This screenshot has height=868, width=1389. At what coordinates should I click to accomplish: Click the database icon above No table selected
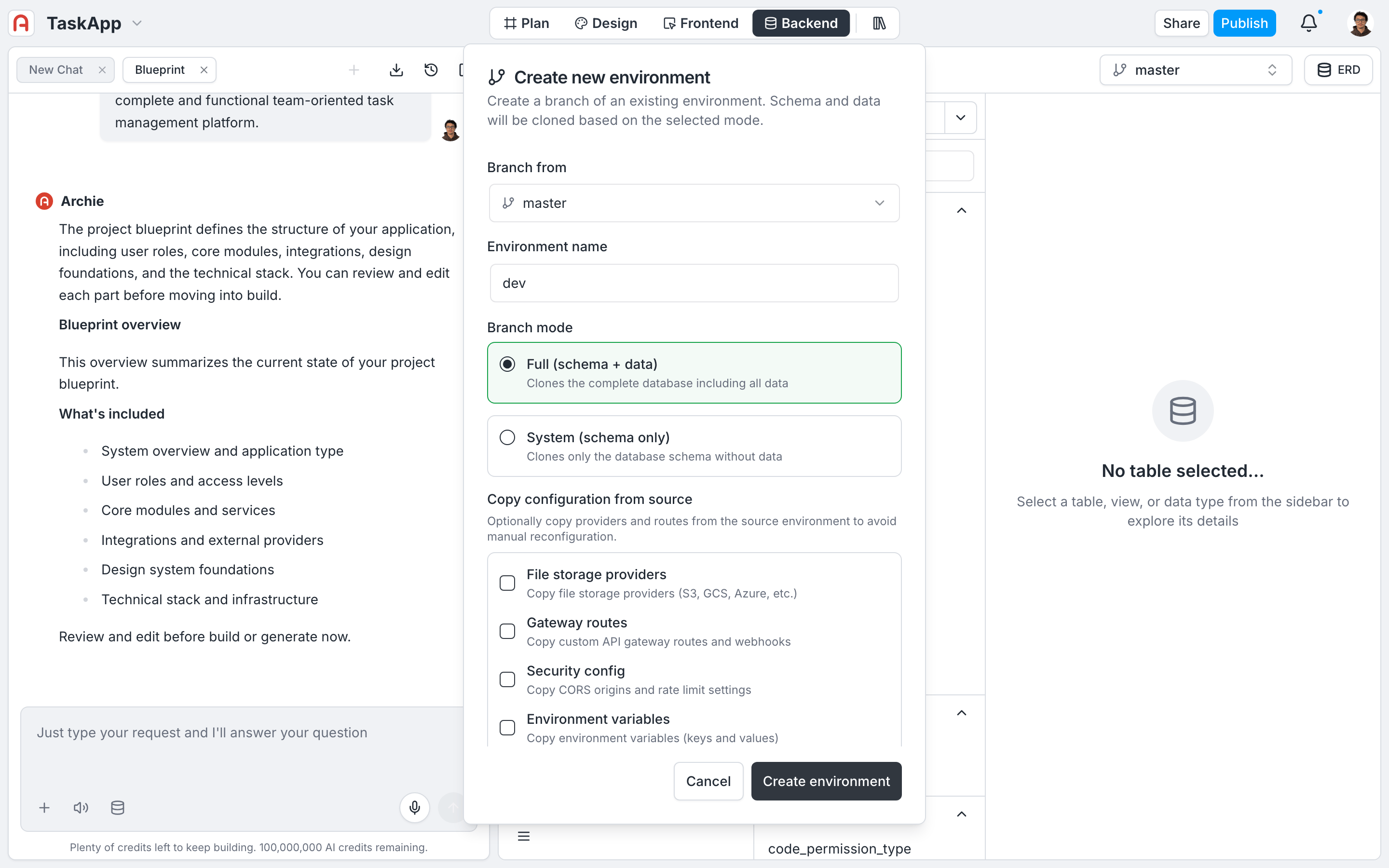click(x=1183, y=411)
